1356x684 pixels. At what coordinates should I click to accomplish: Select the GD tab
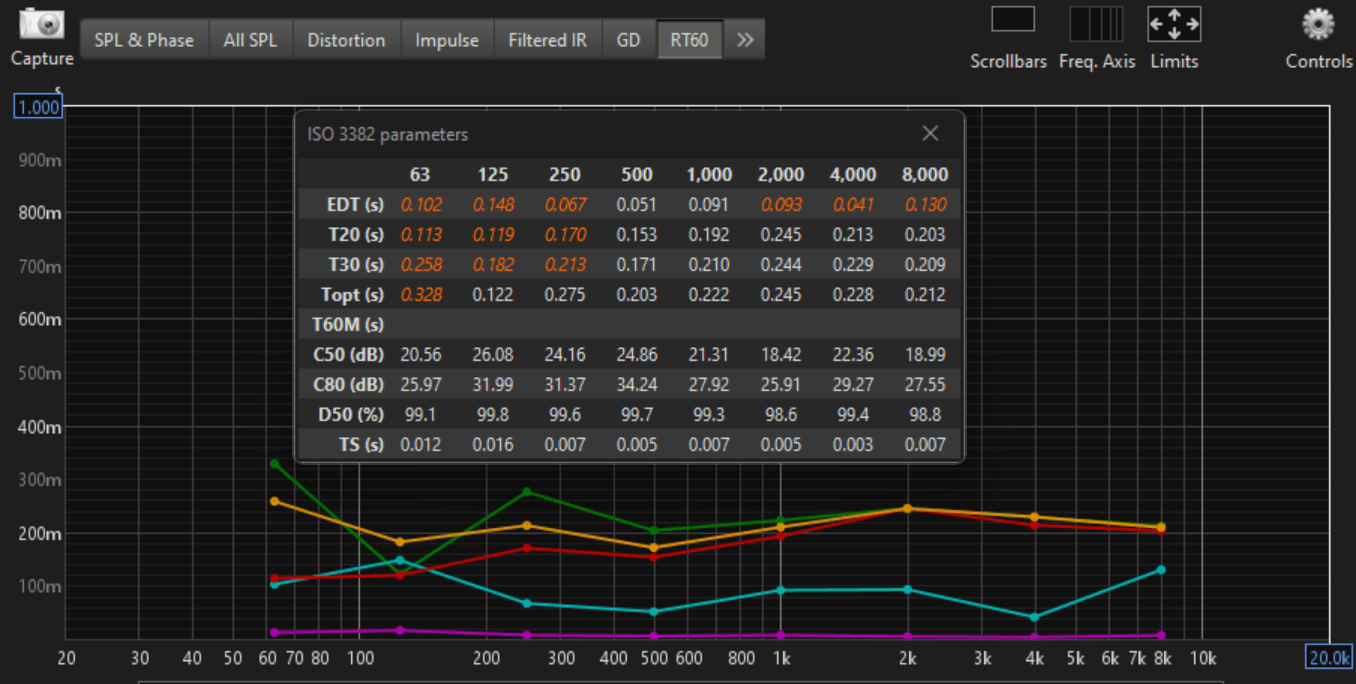628,40
